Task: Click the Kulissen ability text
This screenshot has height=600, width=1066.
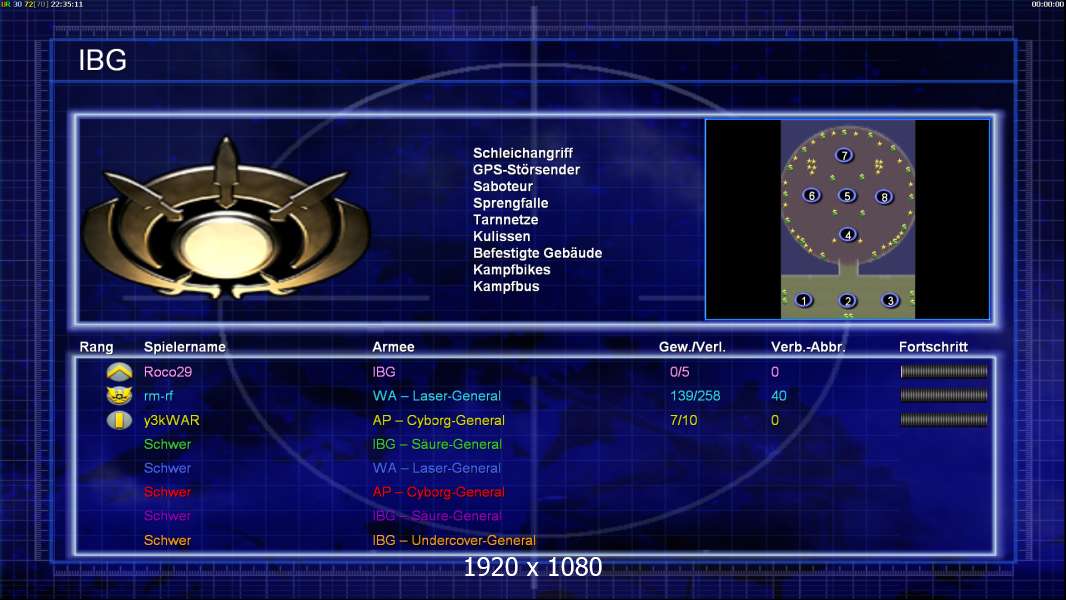Action: coord(502,236)
